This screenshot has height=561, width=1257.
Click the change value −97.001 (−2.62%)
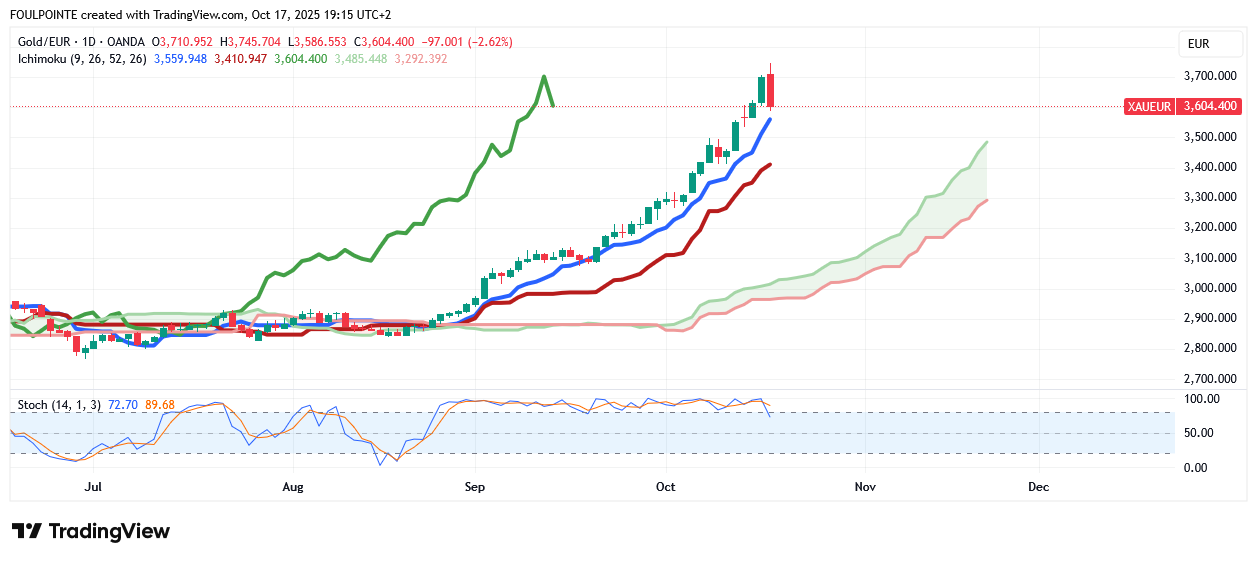pos(467,42)
